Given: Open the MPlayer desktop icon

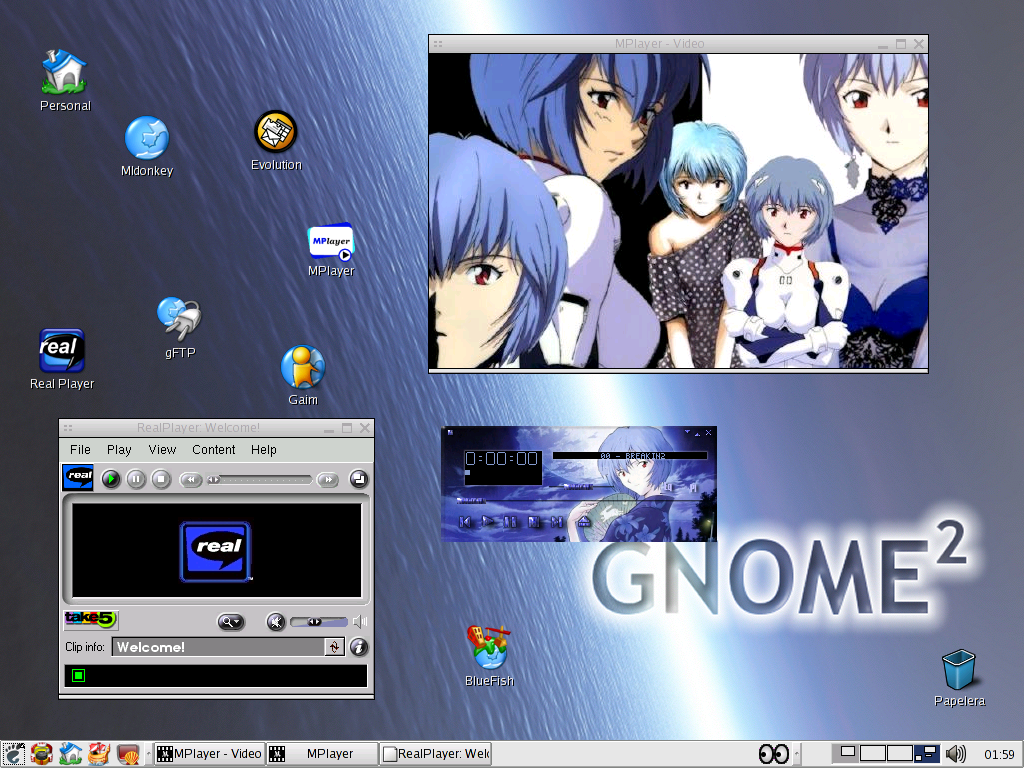Looking at the screenshot, I should tap(331, 250).
